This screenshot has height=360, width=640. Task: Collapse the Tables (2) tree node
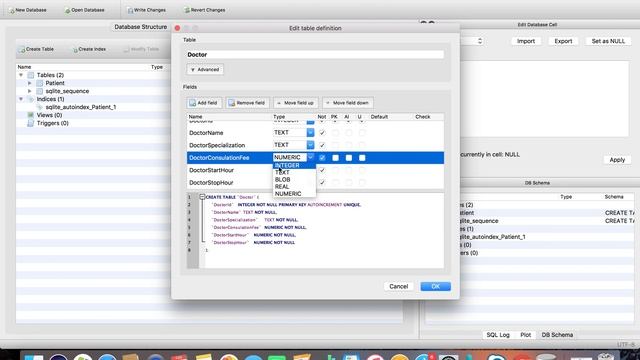pos(21,75)
